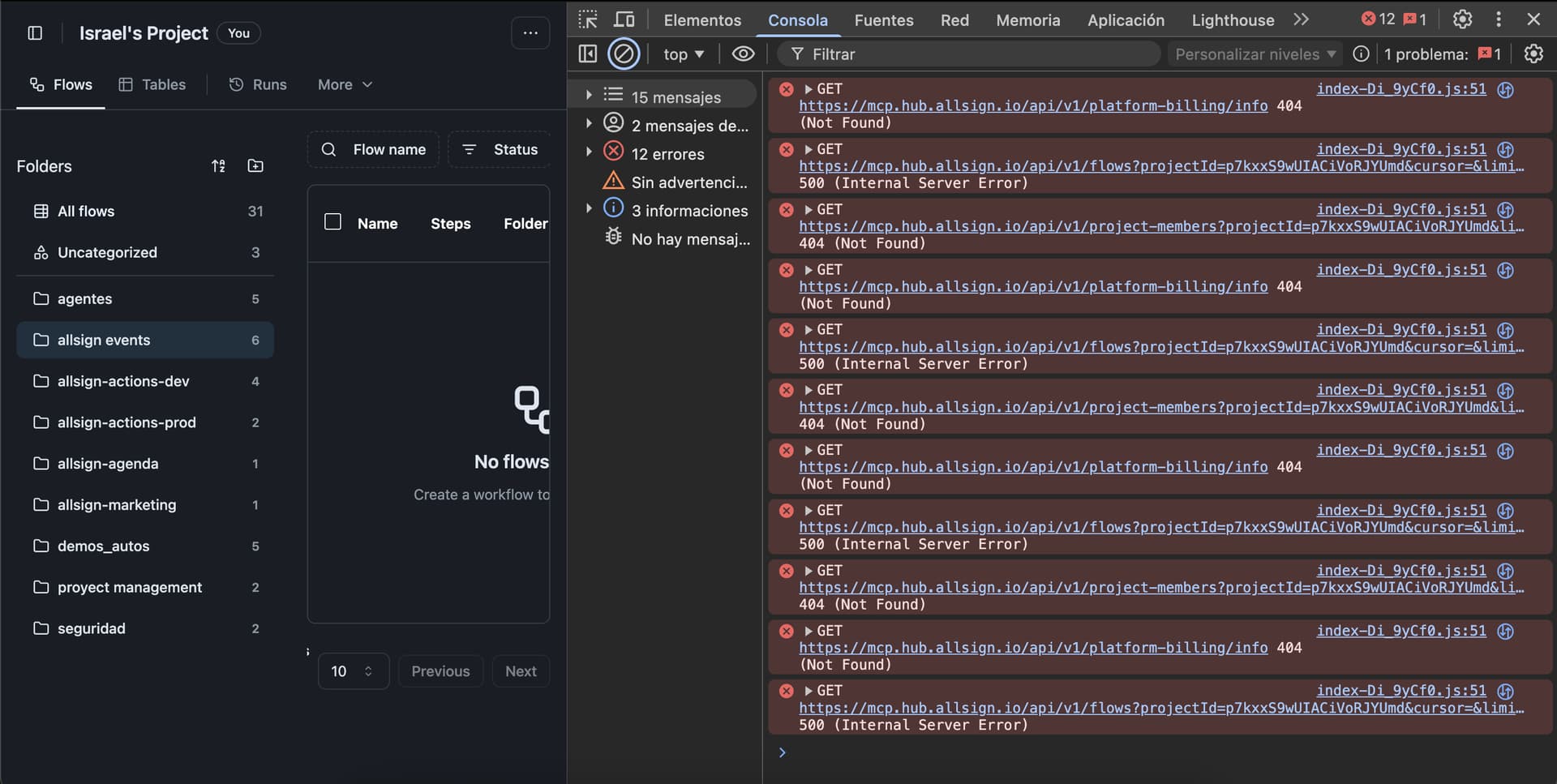
Task: Click the Filtrar console filter field
Action: [973, 54]
